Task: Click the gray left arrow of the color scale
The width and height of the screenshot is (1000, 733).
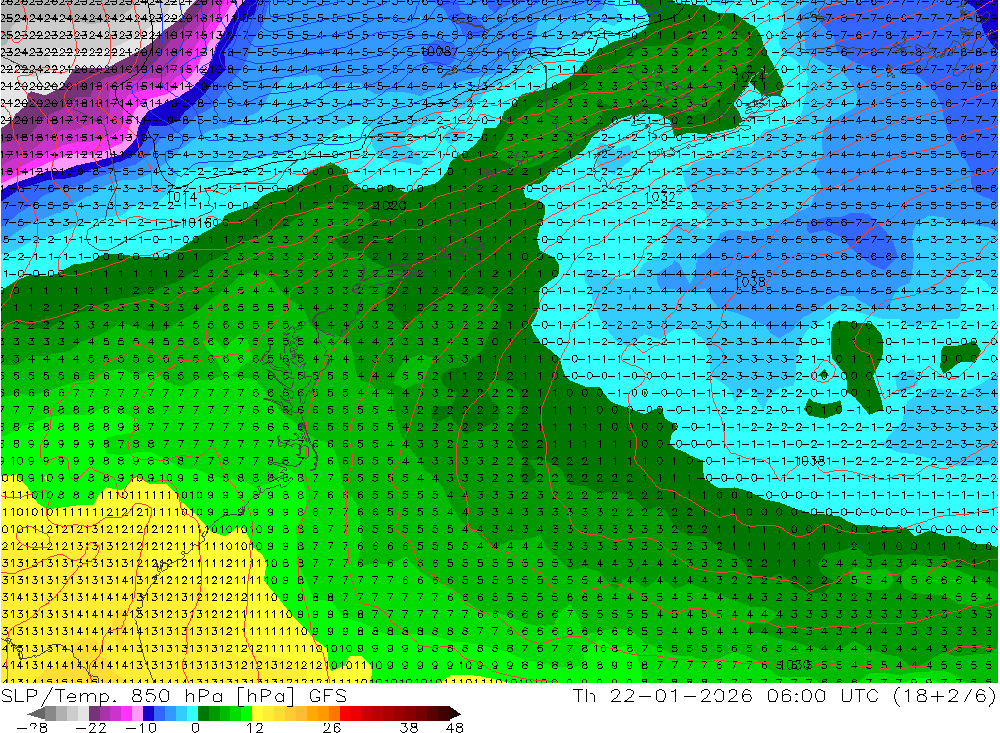Action: [x=36, y=714]
